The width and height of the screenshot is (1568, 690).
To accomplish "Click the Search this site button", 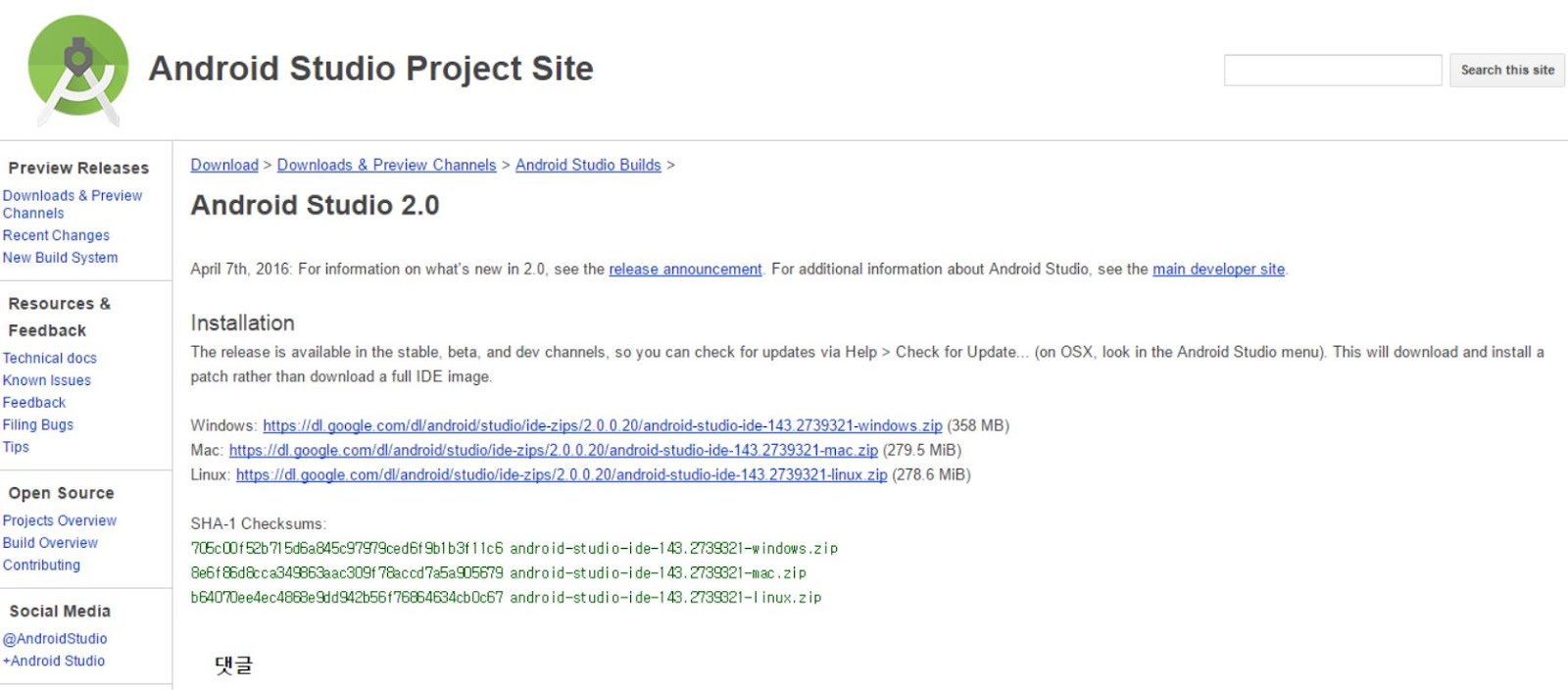I will [x=1507, y=71].
